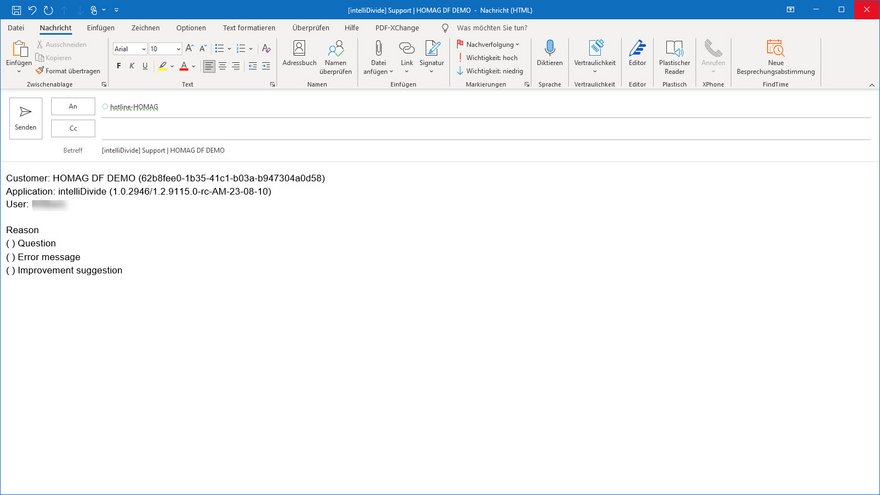Toggle italic K formatting
Image resolution: width=880 pixels, height=495 pixels.
coord(132,66)
